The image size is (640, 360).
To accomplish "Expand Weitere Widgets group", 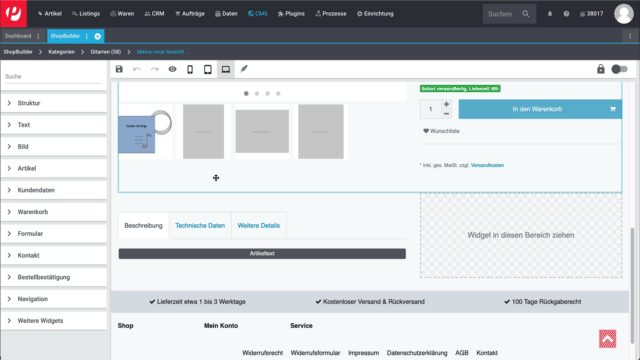I will tap(53, 321).
